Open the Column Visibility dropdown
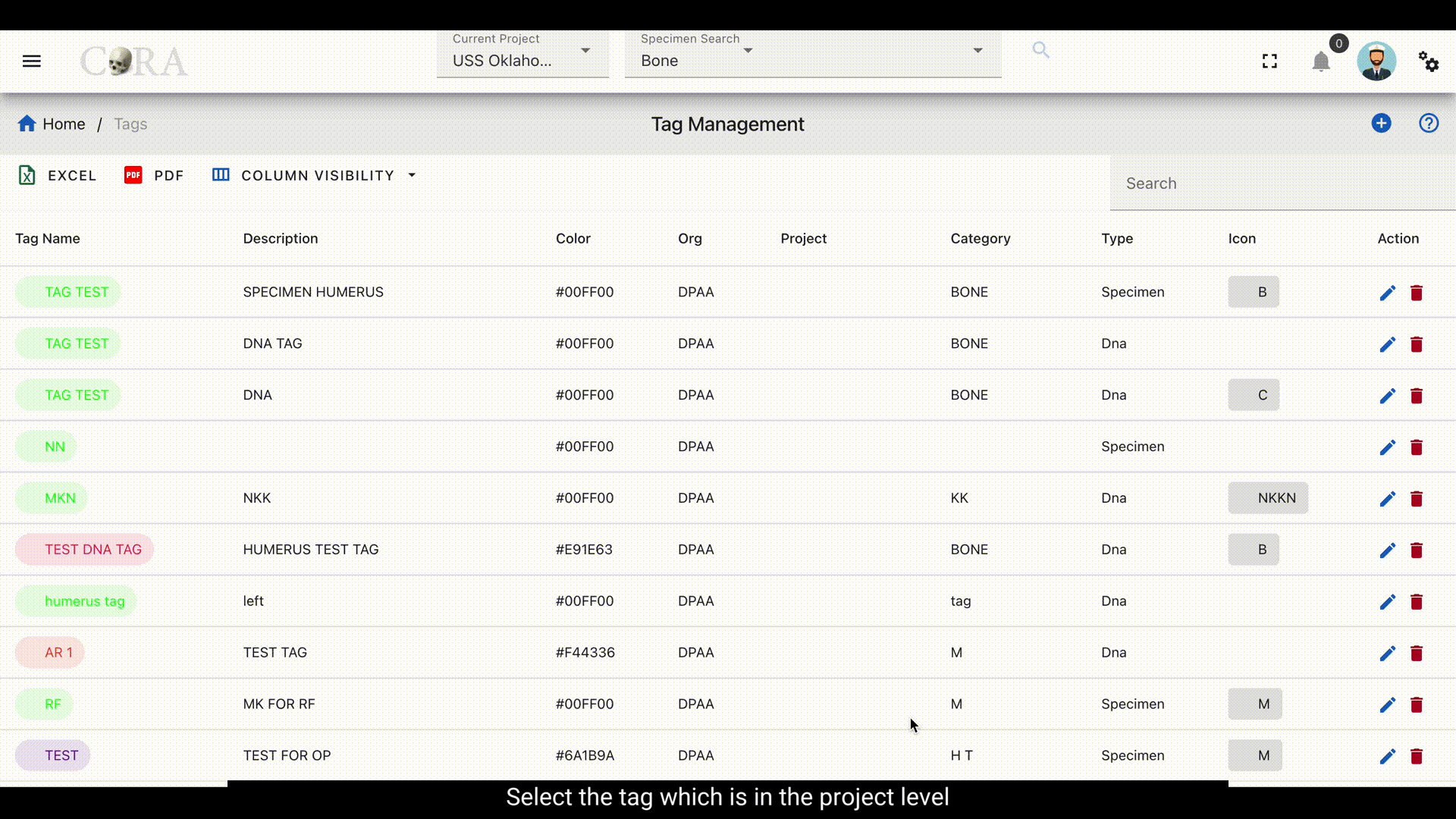 click(x=315, y=175)
